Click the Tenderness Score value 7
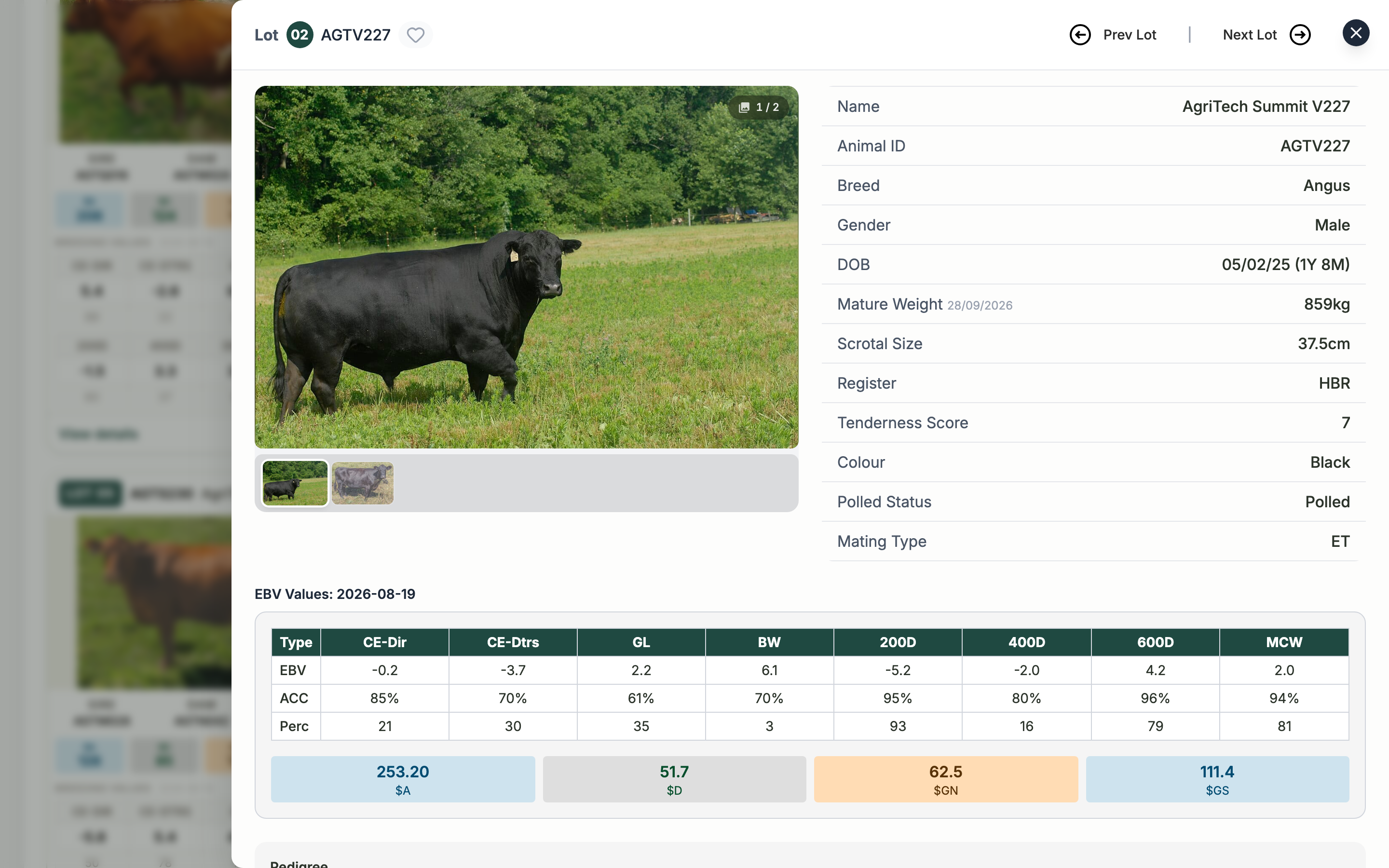1389x868 pixels. [x=1346, y=423]
